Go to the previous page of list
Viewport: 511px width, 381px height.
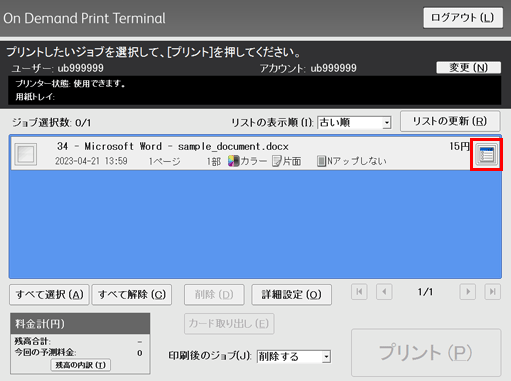(x=384, y=292)
